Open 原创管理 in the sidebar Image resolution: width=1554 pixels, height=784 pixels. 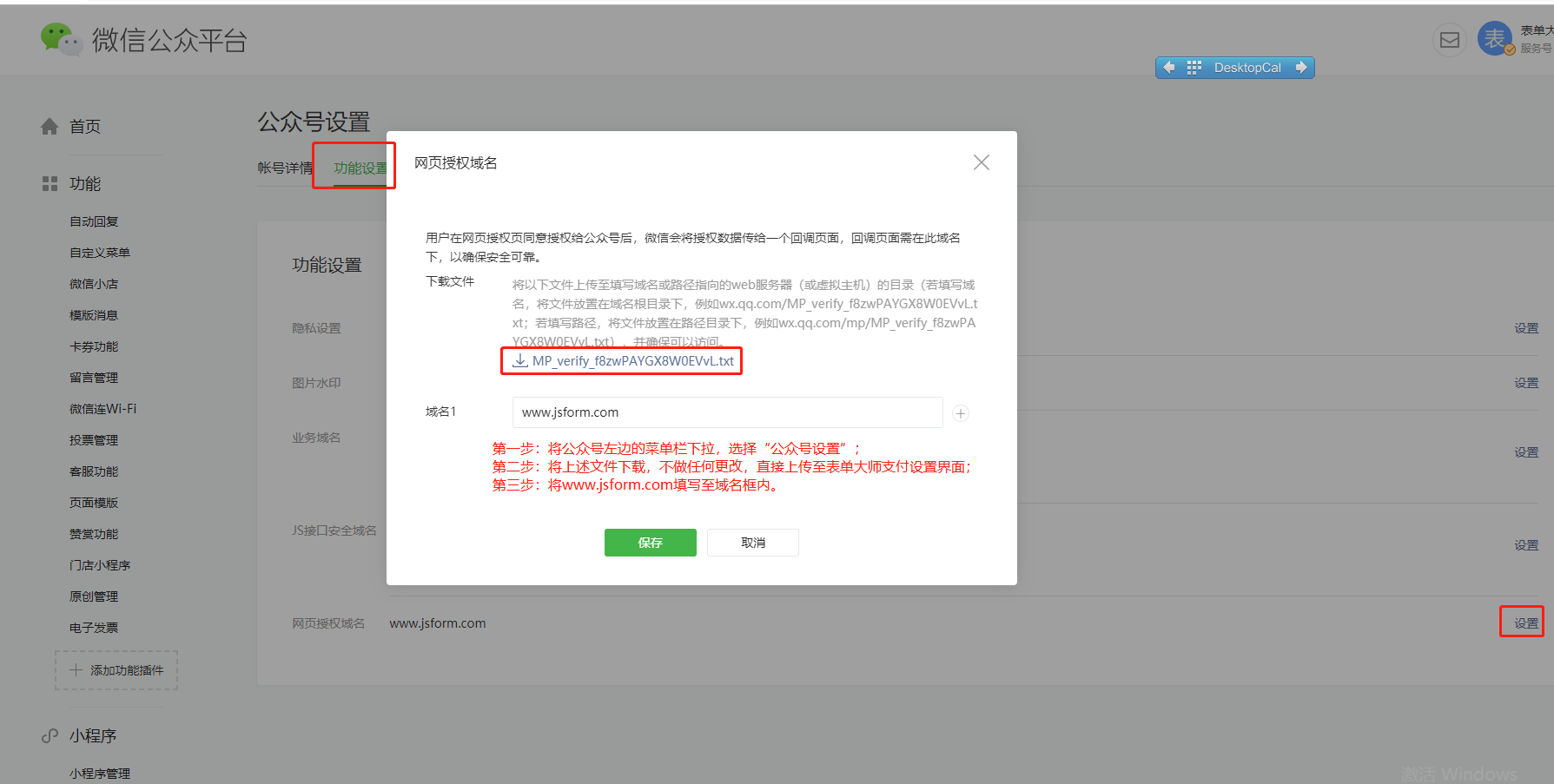pyautogui.click(x=94, y=596)
